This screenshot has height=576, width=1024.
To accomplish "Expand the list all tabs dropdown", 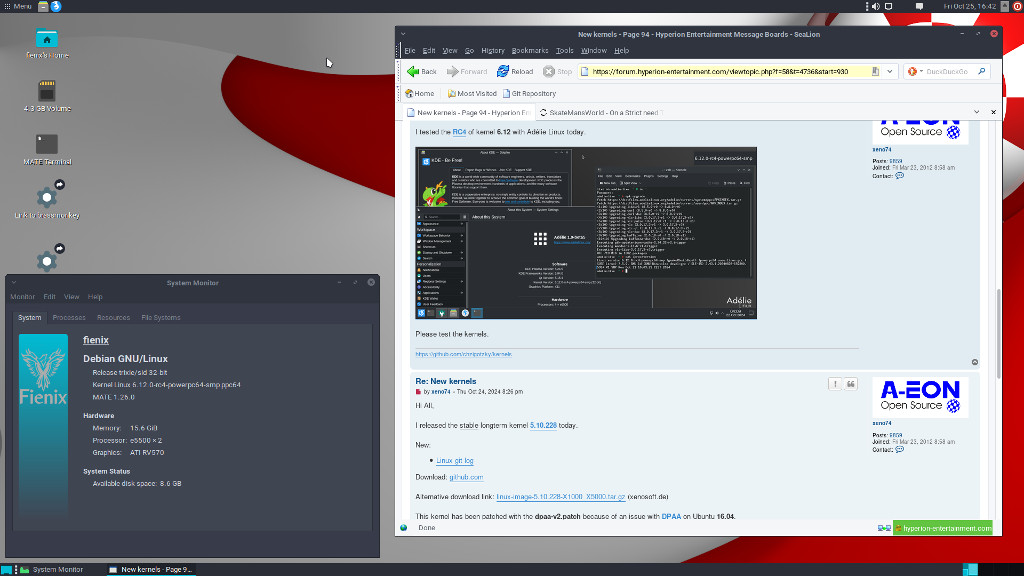I will coord(976,112).
